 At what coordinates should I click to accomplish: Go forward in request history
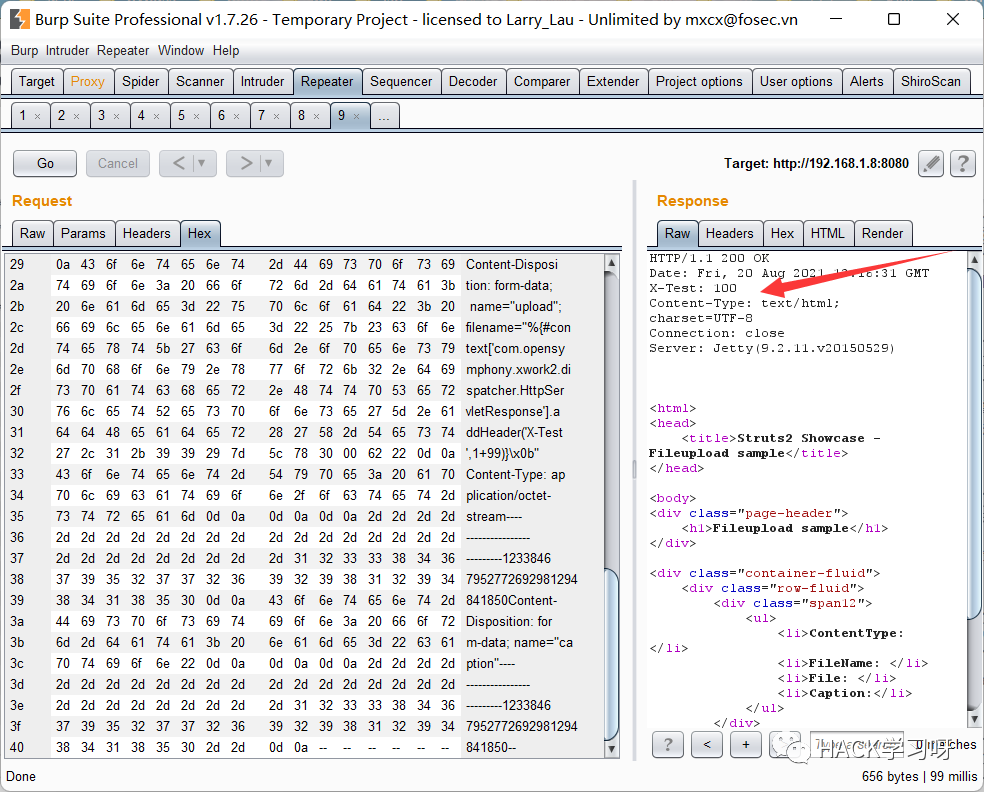click(x=246, y=163)
